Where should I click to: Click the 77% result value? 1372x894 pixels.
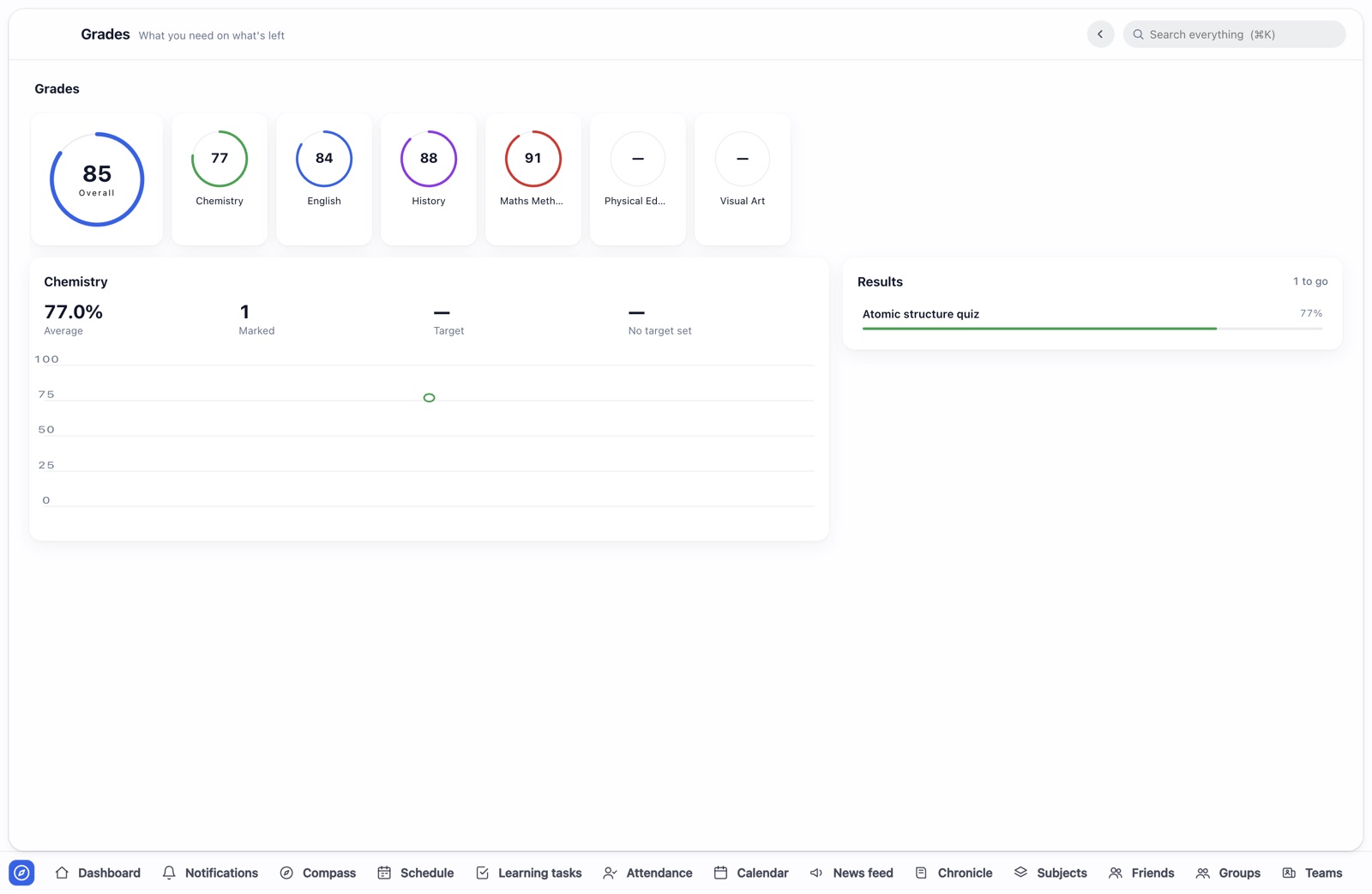click(1311, 314)
